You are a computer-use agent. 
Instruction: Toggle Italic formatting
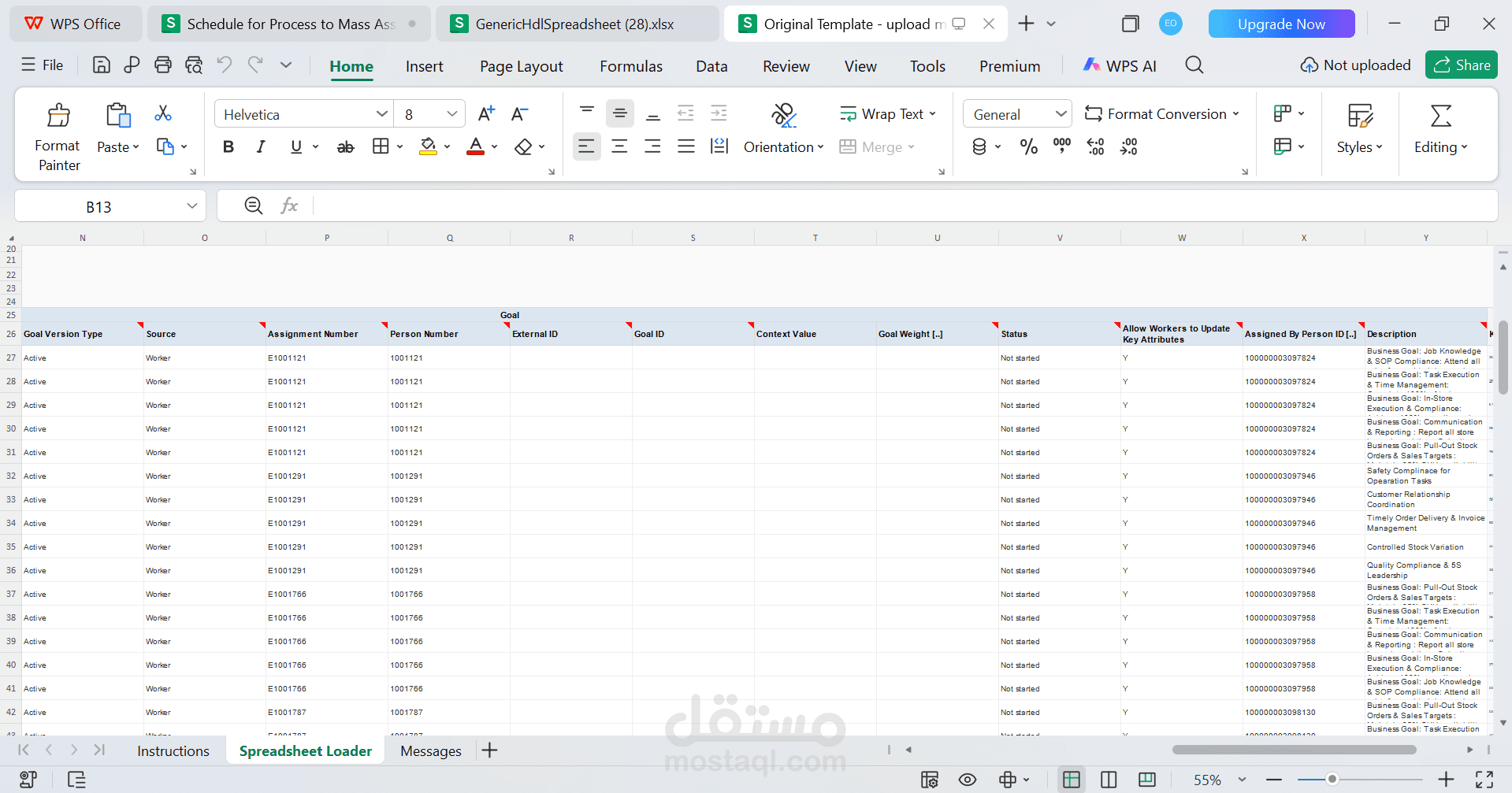[x=261, y=147]
